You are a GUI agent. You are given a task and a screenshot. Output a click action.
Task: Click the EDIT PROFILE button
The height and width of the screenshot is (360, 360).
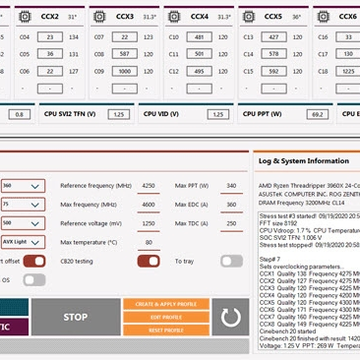166,317
